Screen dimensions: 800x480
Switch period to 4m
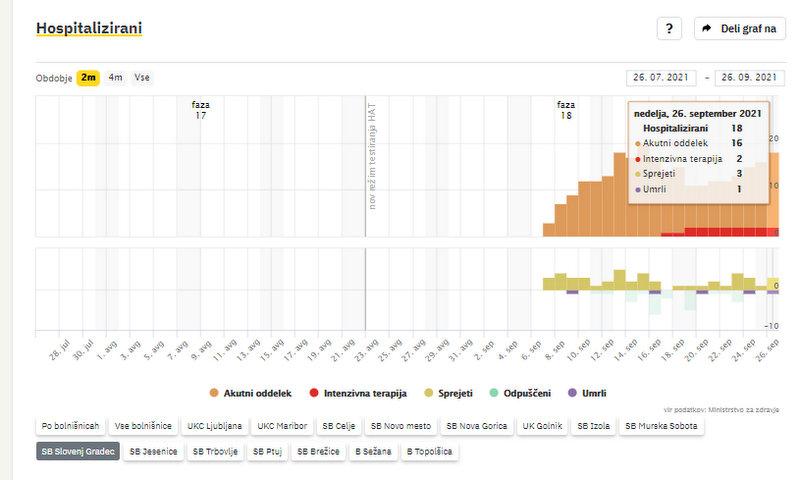pos(116,77)
